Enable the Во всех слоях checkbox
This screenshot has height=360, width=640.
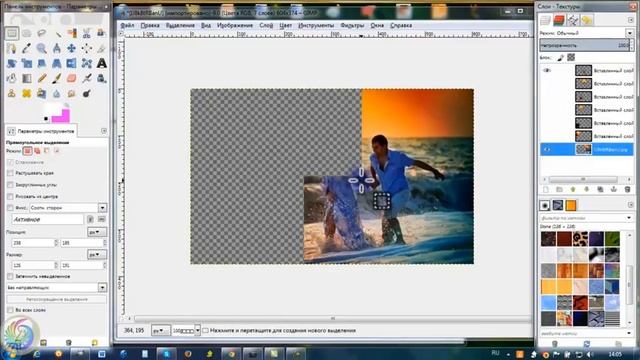click(x=10, y=310)
